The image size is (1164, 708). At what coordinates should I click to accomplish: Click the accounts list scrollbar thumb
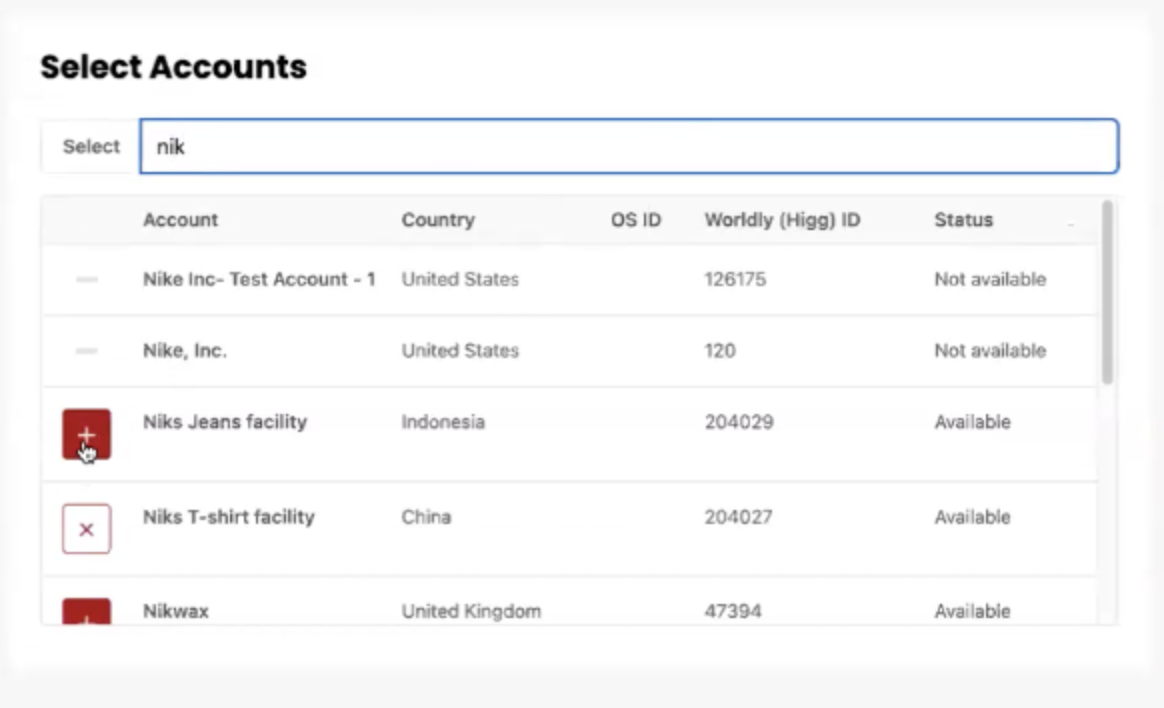pos(1108,292)
